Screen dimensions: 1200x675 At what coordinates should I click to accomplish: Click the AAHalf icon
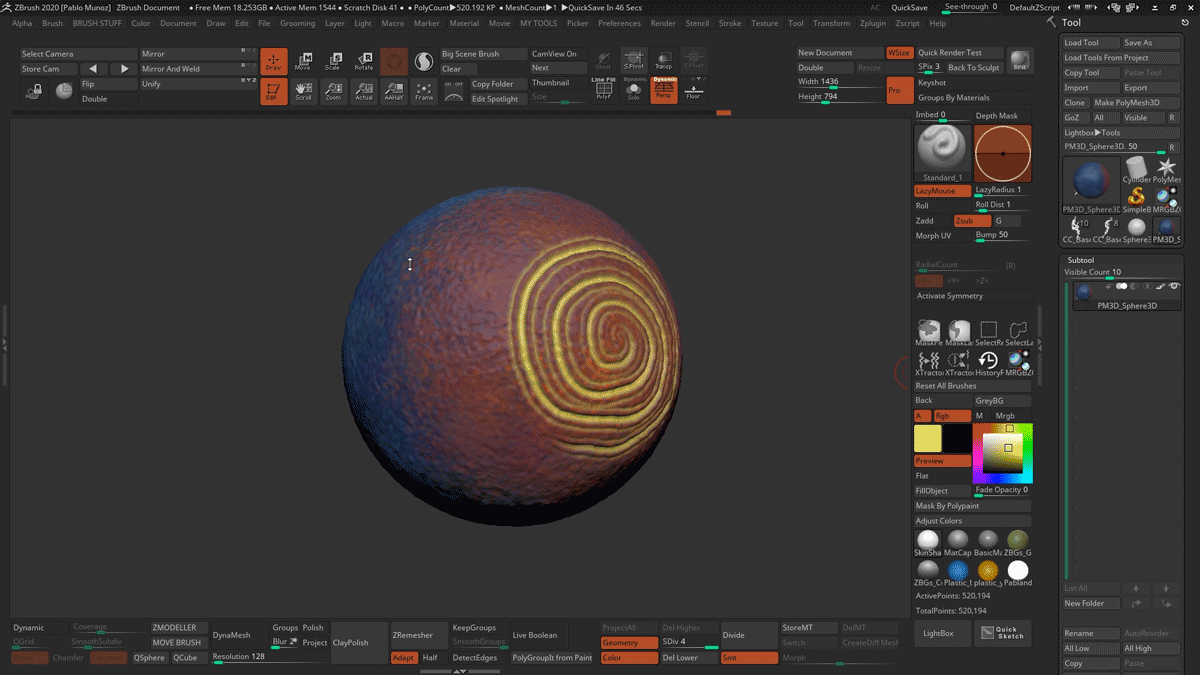point(393,91)
